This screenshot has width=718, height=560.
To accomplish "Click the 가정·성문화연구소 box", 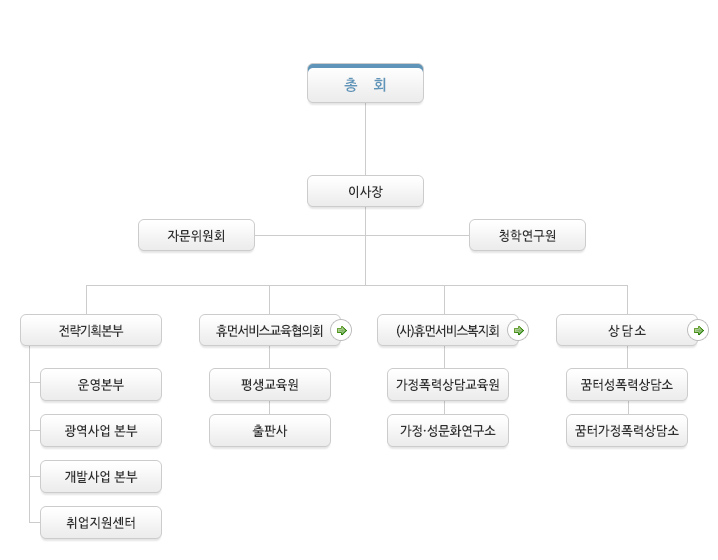I will pyautogui.click(x=448, y=431).
